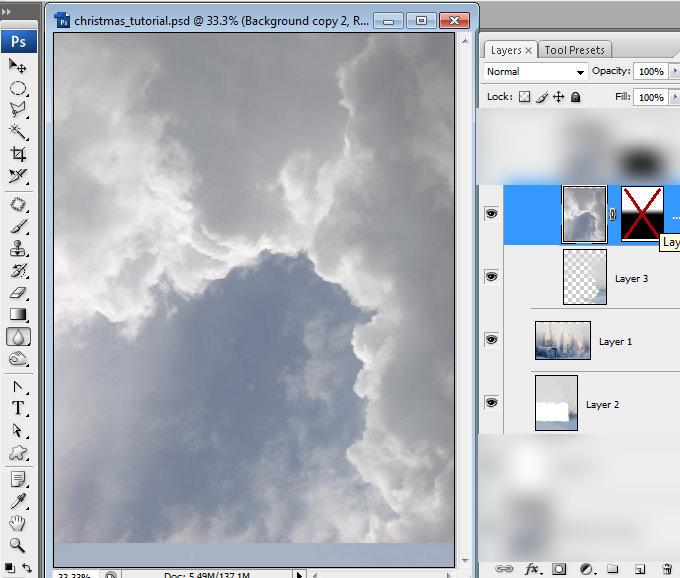
Task: Toggle visibility of Layer 1
Action: (491, 339)
